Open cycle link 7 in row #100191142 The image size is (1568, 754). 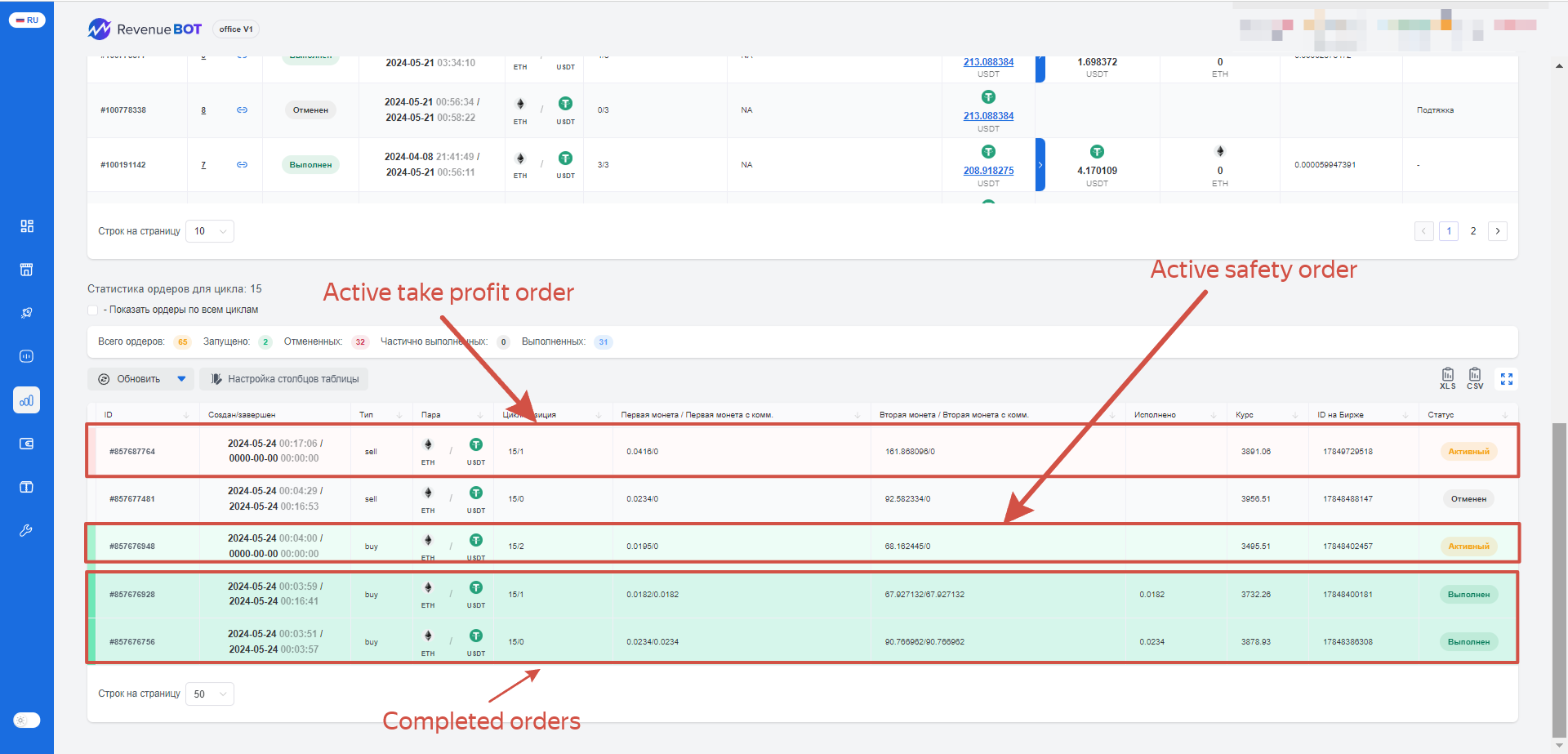[x=203, y=165]
